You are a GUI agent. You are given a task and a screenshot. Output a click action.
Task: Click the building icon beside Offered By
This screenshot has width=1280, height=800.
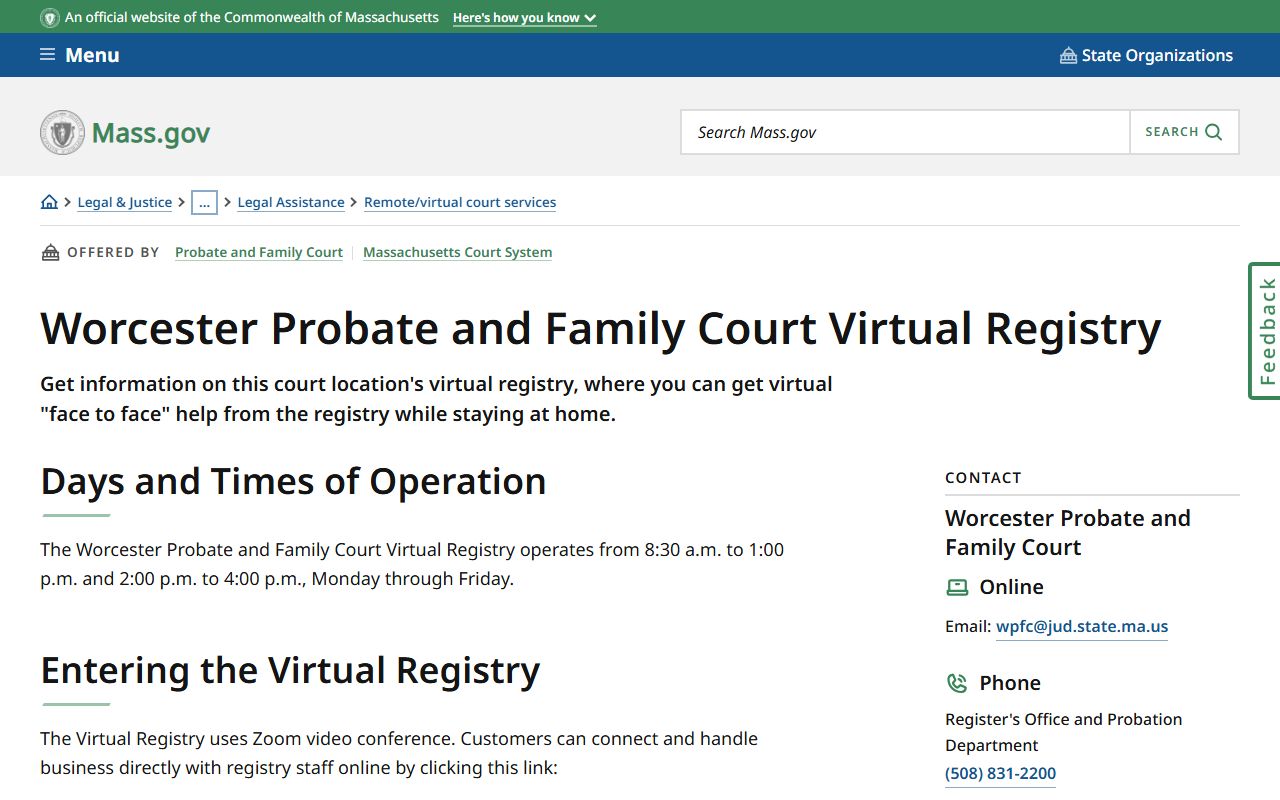[x=50, y=252]
